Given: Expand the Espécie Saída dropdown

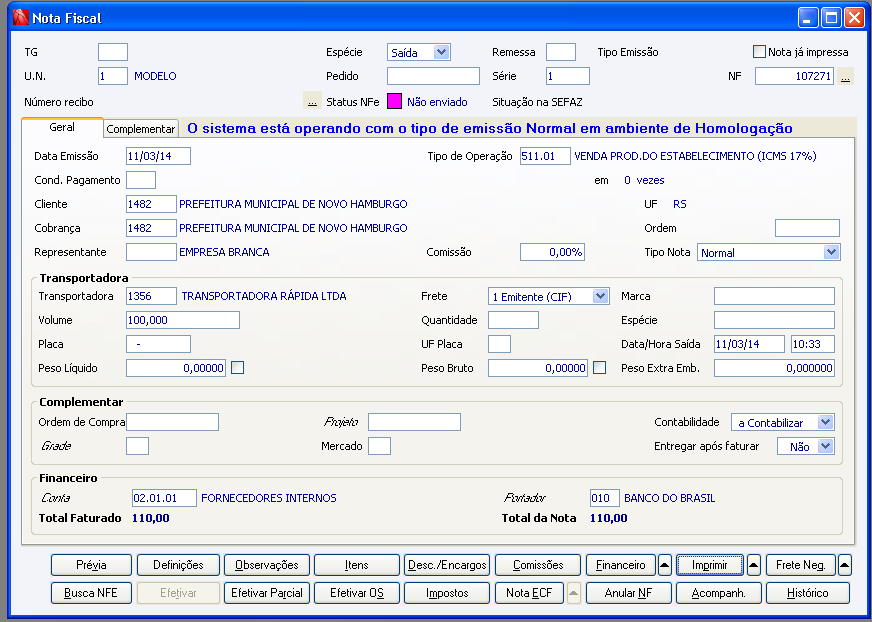Looking at the screenshot, I should pos(441,52).
